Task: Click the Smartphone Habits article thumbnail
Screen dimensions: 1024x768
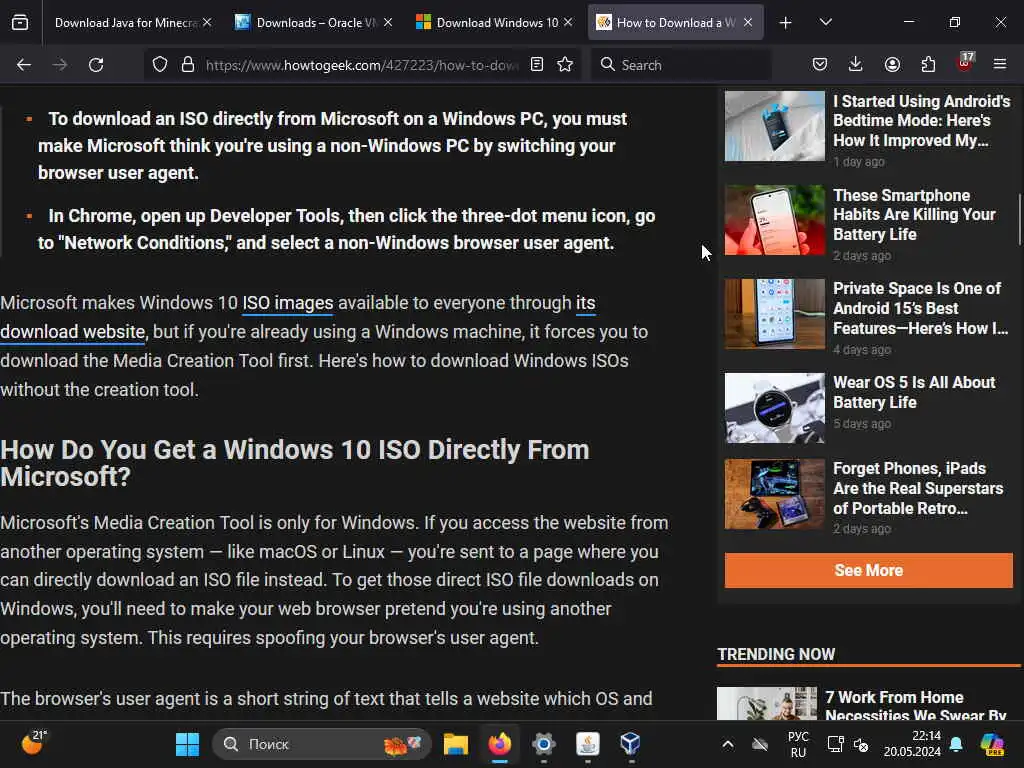Action: coord(775,220)
